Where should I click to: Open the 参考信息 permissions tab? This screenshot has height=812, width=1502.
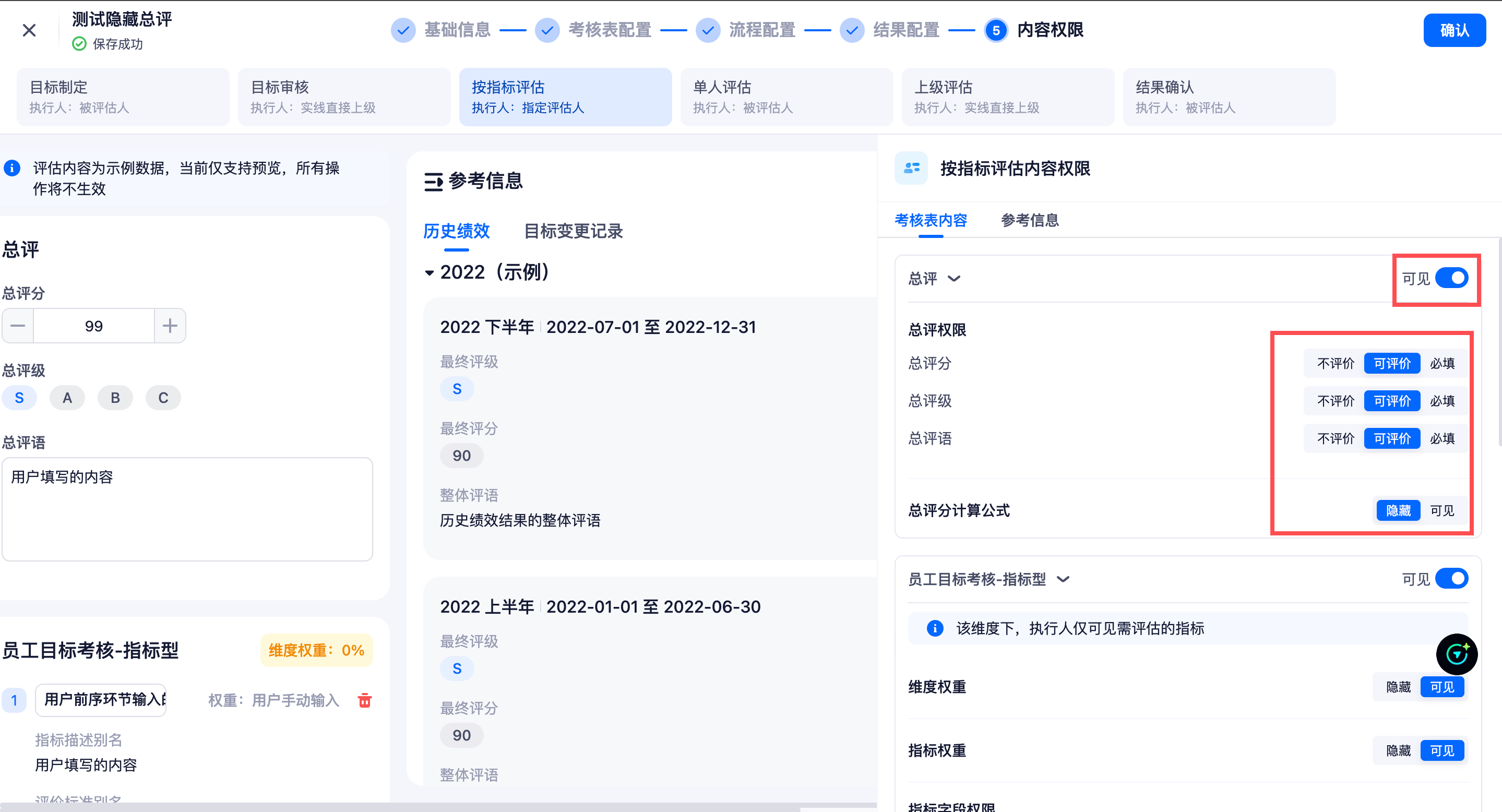pyautogui.click(x=1030, y=220)
